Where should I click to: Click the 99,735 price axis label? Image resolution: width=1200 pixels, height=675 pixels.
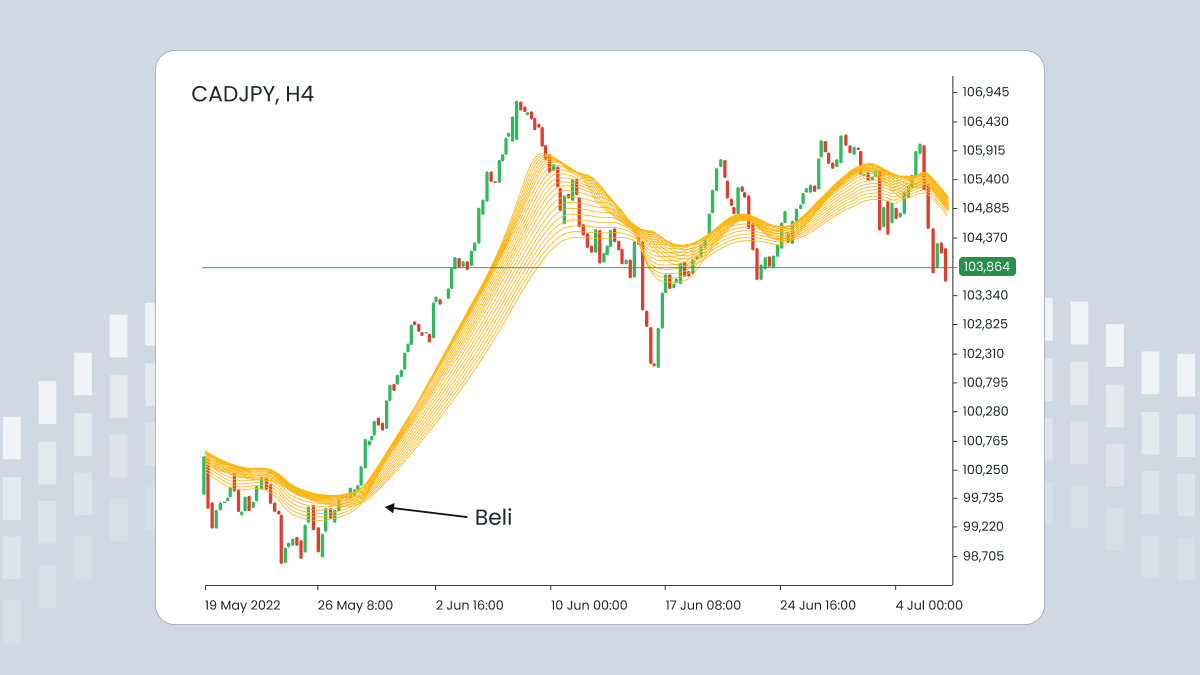pyautogui.click(x=986, y=498)
